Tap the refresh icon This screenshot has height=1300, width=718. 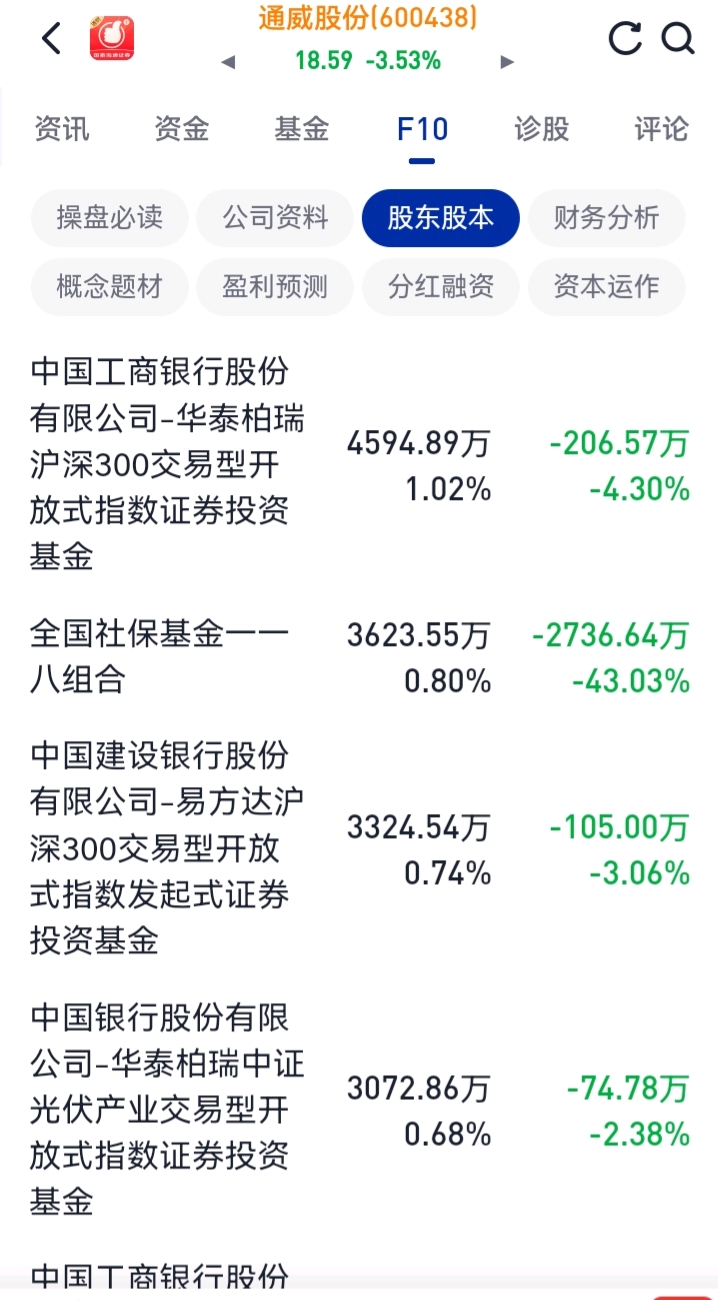(625, 39)
